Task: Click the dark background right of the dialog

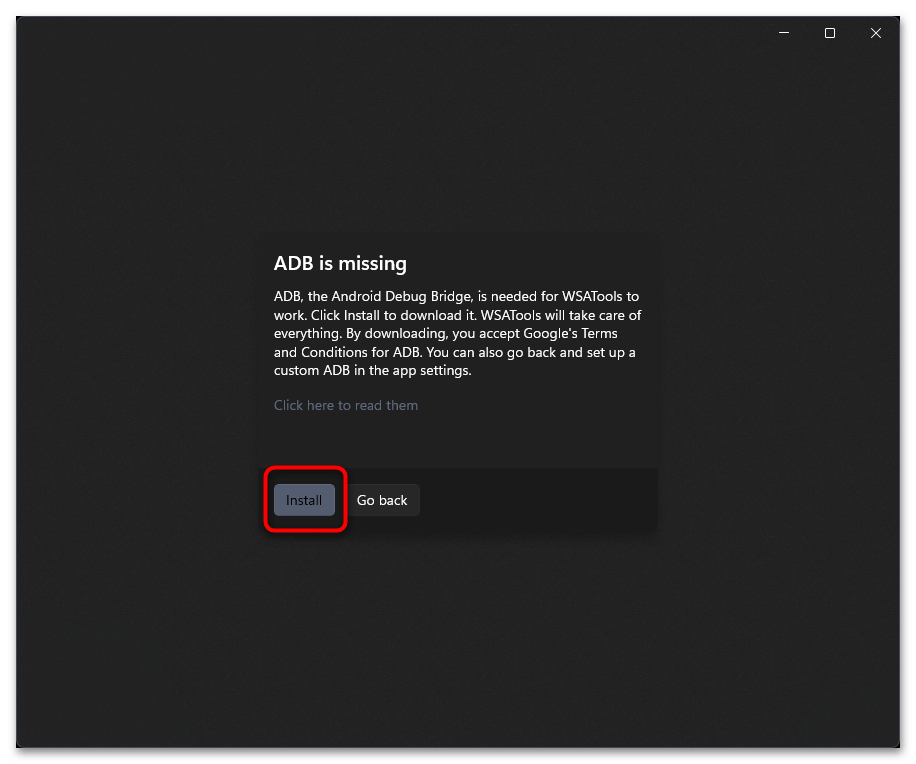Action: [779, 383]
